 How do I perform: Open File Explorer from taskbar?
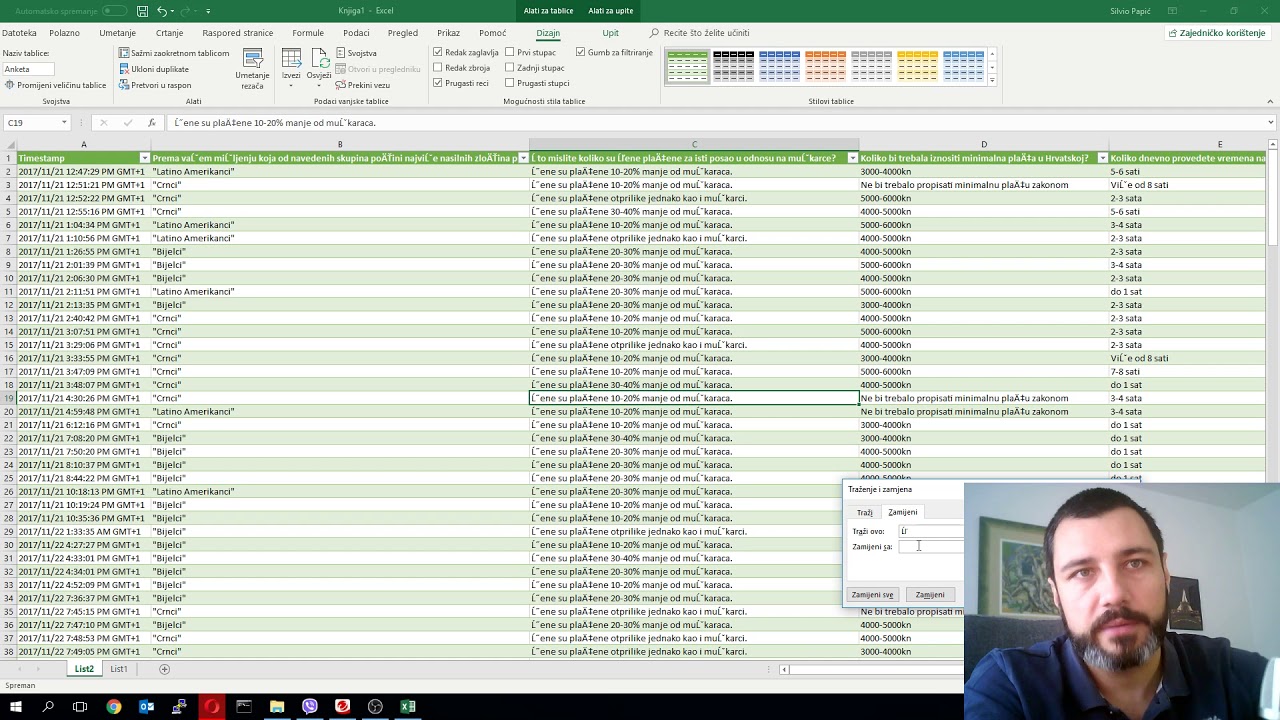click(277, 706)
